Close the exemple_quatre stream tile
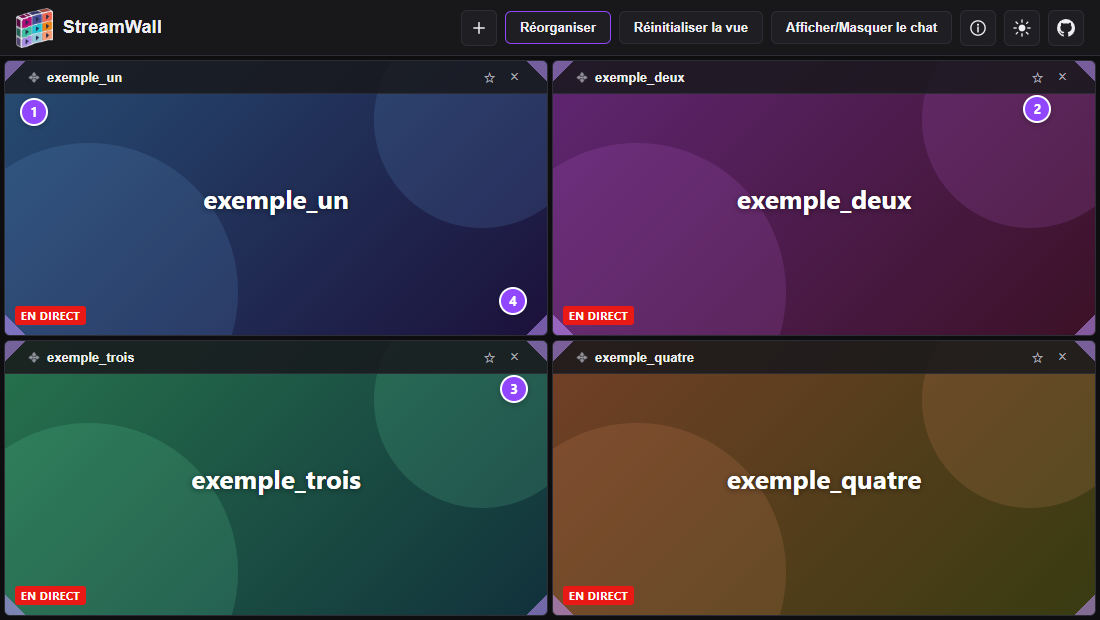This screenshot has height=620, width=1100. (x=1062, y=357)
